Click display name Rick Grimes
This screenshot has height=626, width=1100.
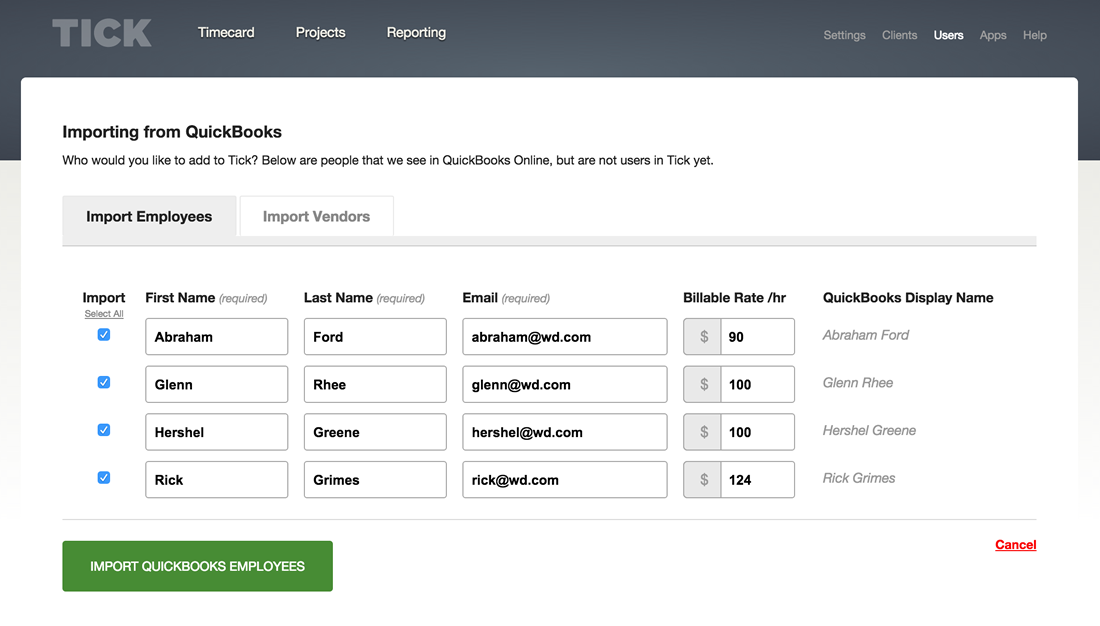(859, 479)
